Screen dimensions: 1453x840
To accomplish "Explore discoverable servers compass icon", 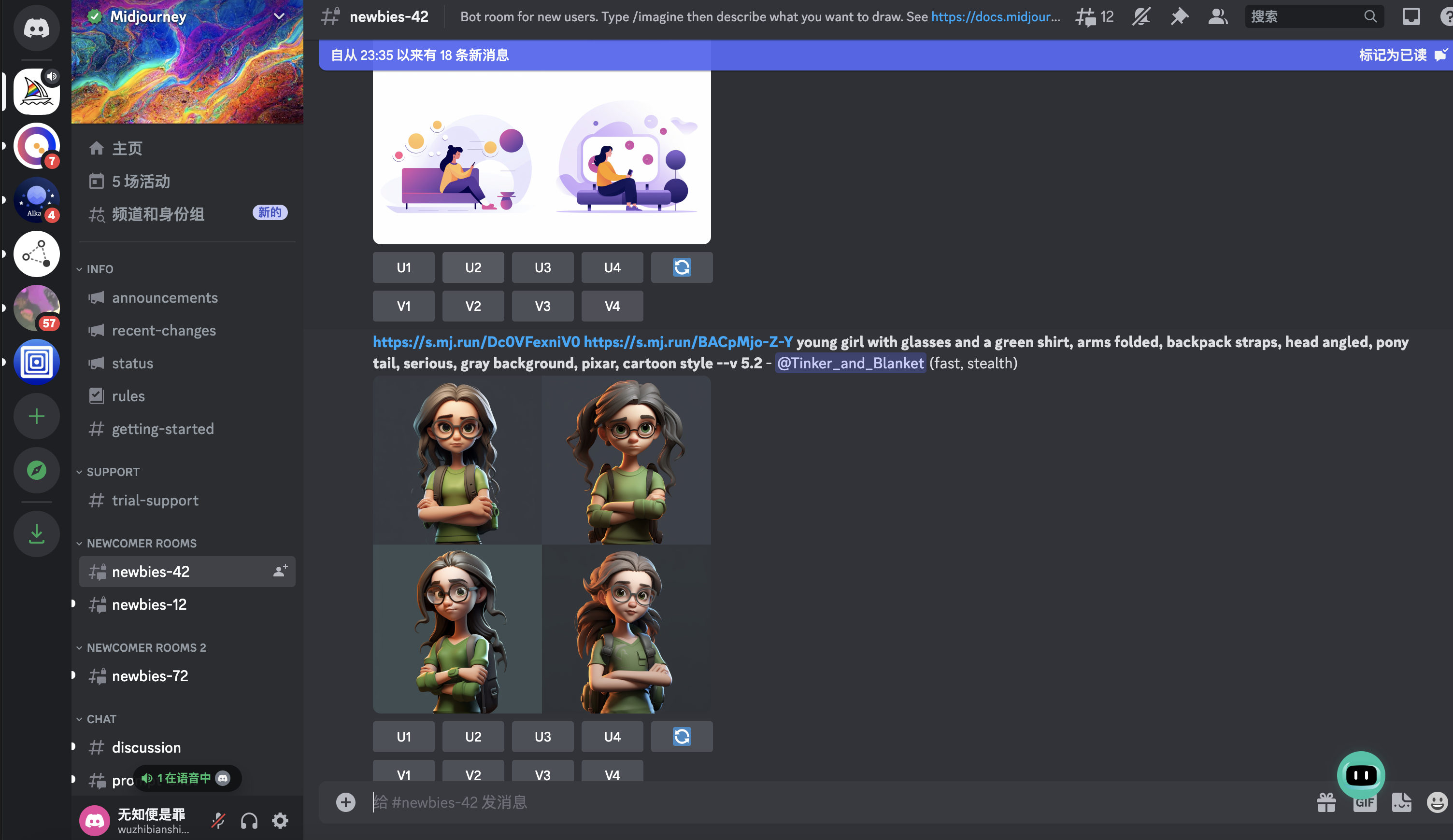I will [36, 470].
